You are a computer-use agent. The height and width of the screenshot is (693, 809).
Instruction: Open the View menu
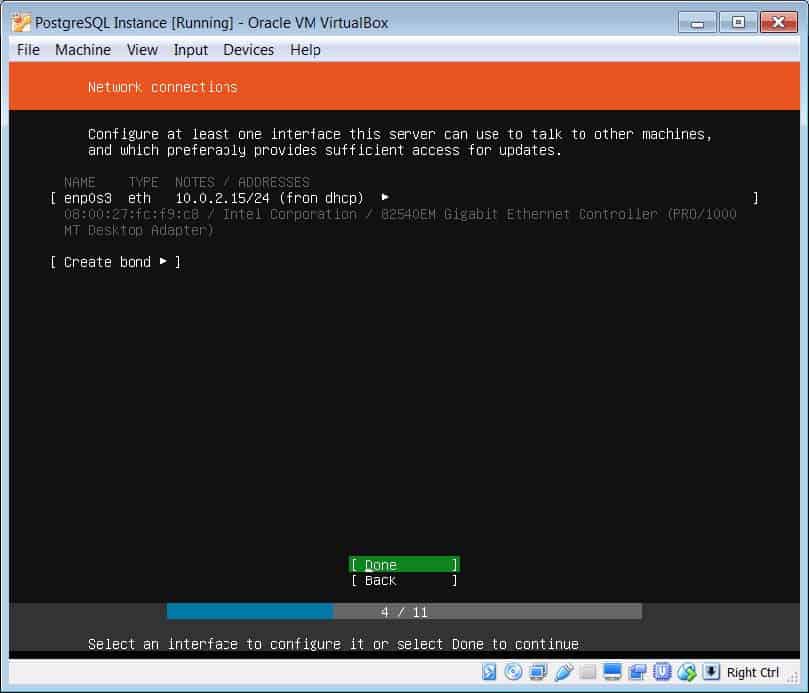click(142, 50)
